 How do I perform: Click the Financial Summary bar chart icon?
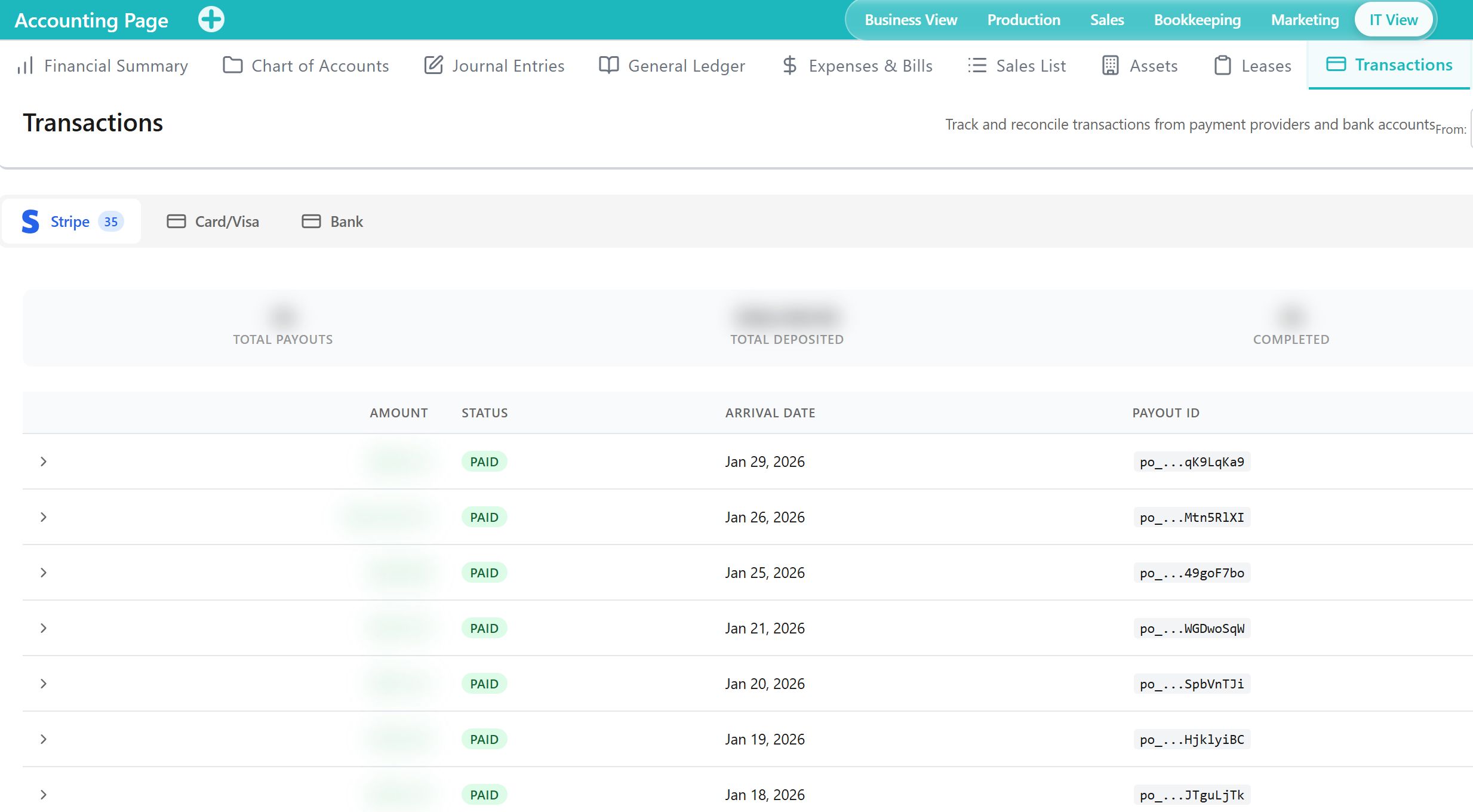[x=25, y=66]
